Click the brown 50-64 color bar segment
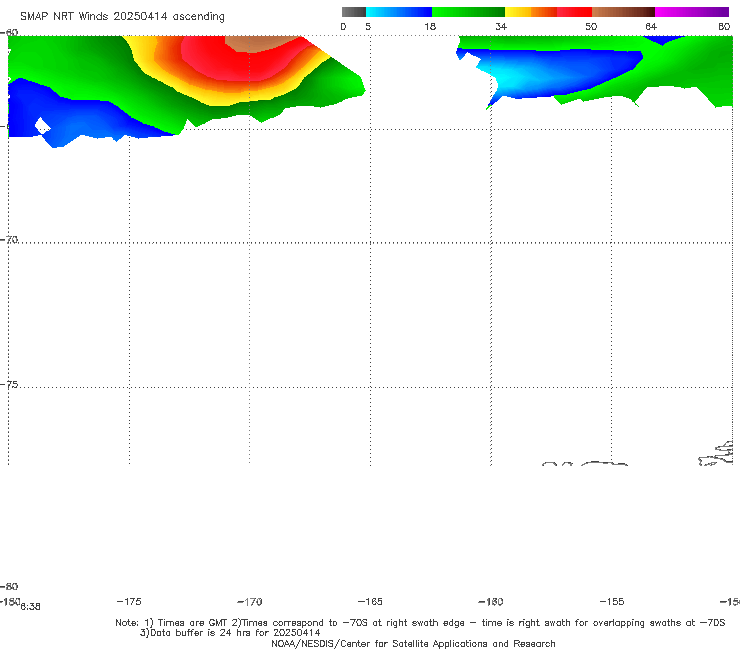Viewport: 740px width, 650px height. (623, 12)
